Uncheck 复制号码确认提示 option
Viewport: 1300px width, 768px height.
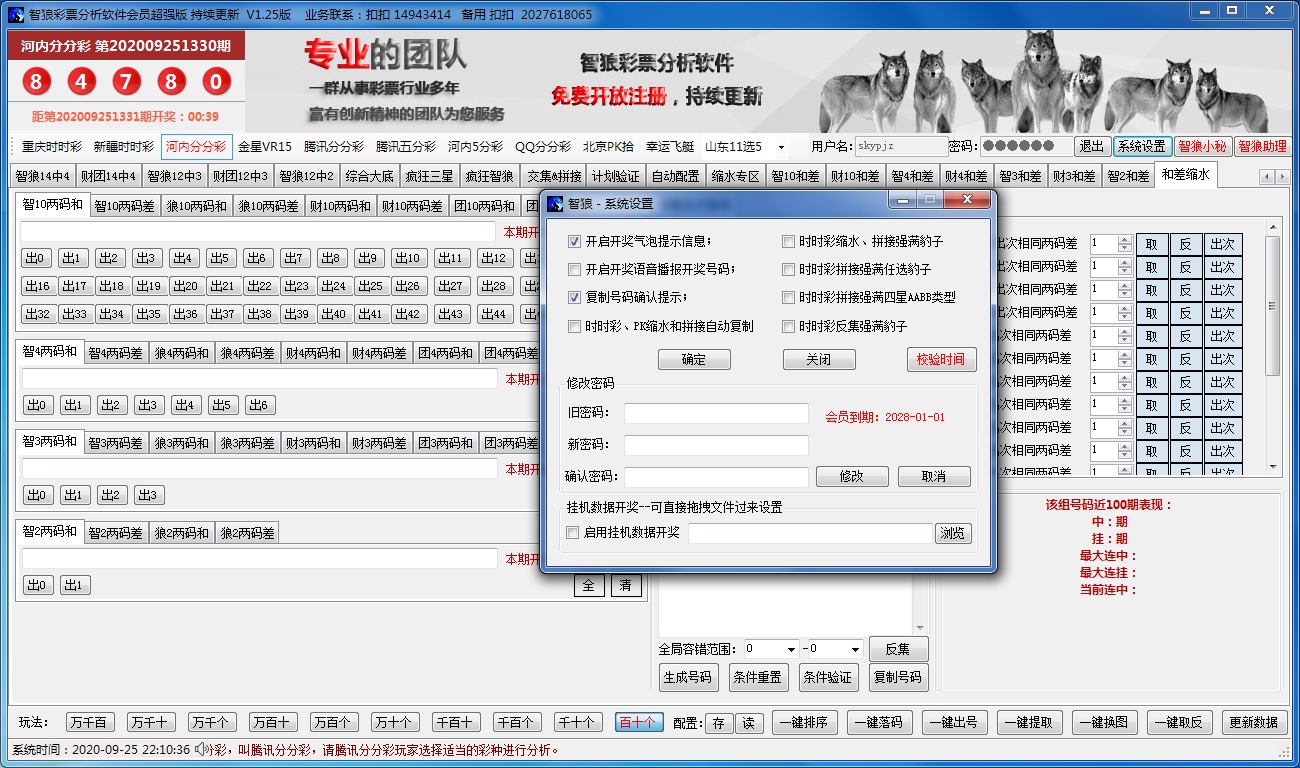pyautogui.click(x=574, y=297)
